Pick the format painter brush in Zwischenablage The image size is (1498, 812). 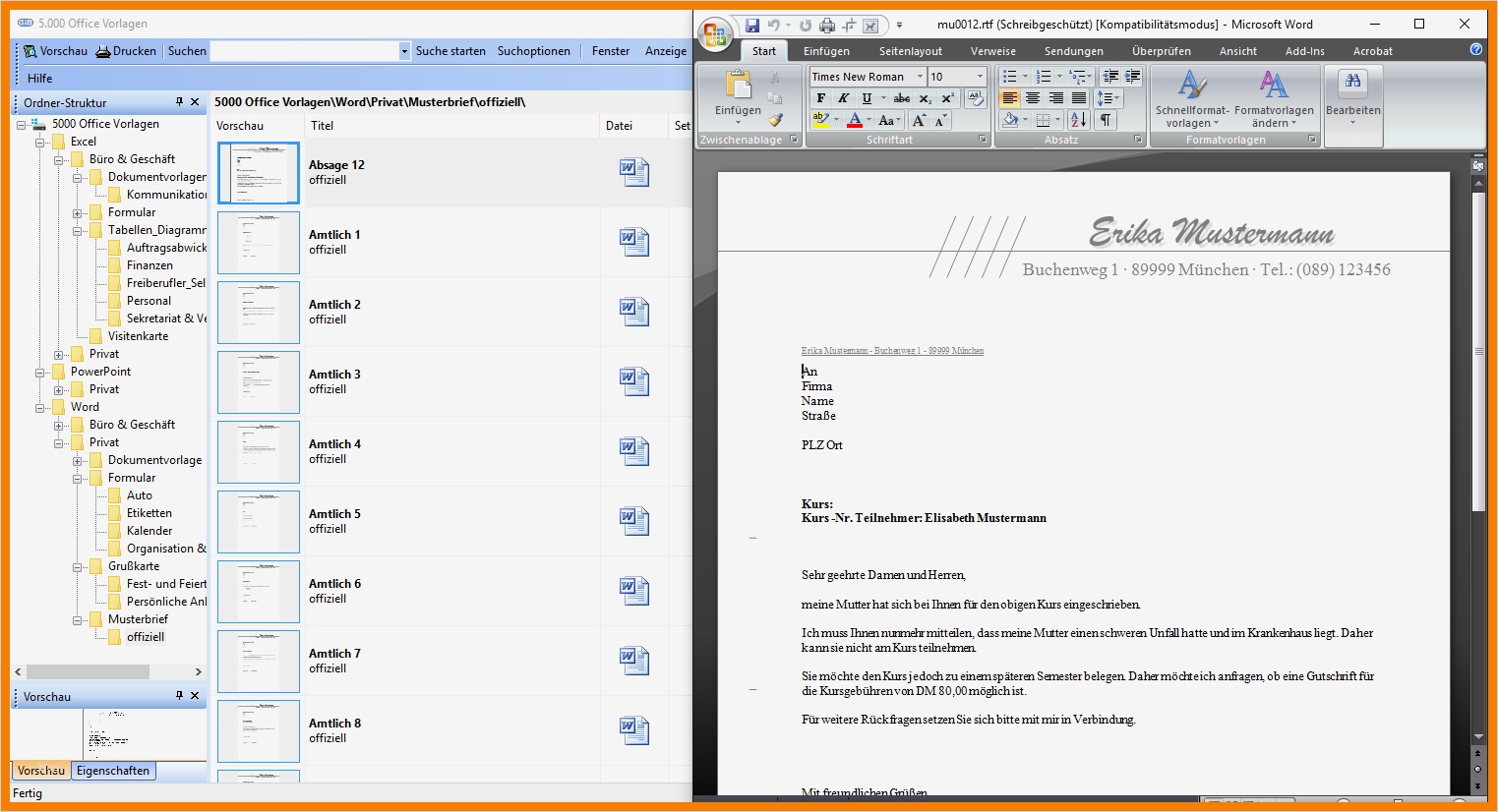(775, 120)
